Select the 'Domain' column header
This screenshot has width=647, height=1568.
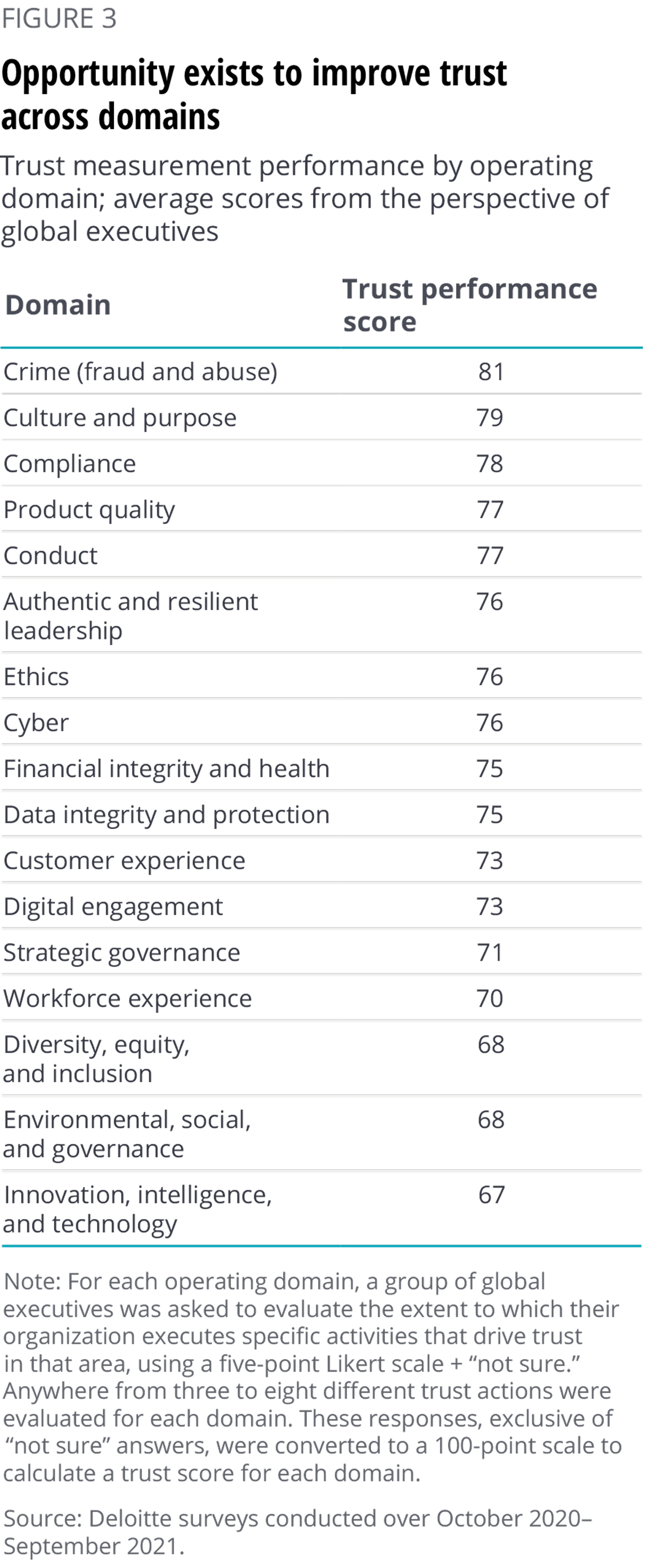[x=58, y=305]
